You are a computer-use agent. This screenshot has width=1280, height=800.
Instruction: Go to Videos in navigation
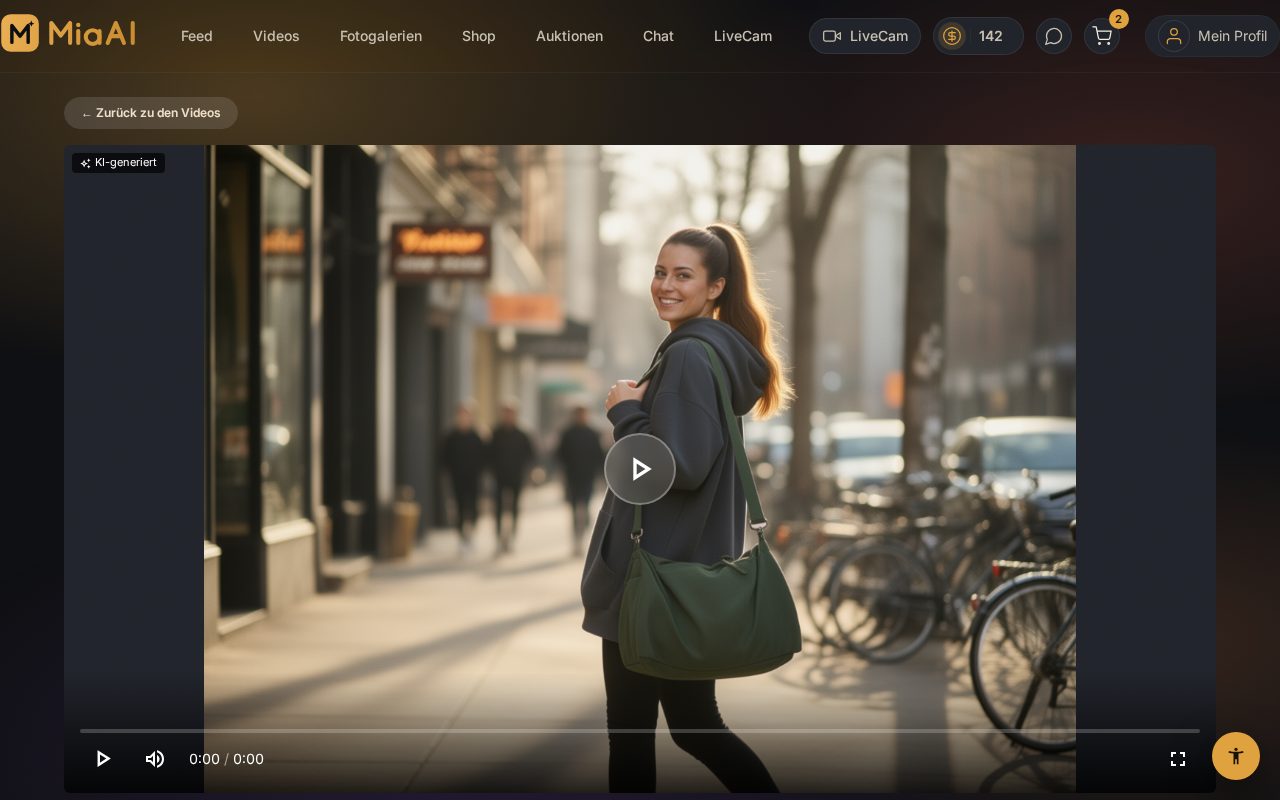coord(276,36)
